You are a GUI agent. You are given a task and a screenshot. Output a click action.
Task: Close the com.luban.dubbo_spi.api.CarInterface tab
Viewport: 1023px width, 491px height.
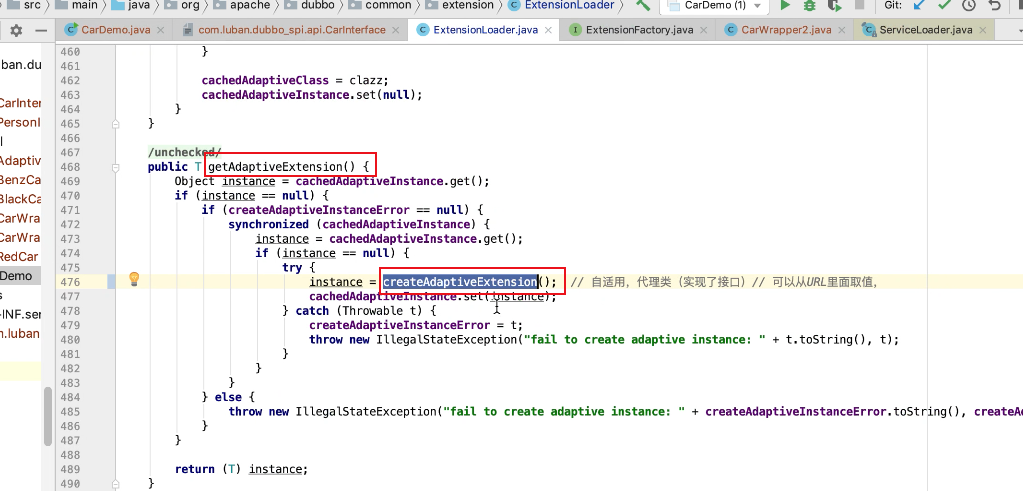click(x=396, y=30)
